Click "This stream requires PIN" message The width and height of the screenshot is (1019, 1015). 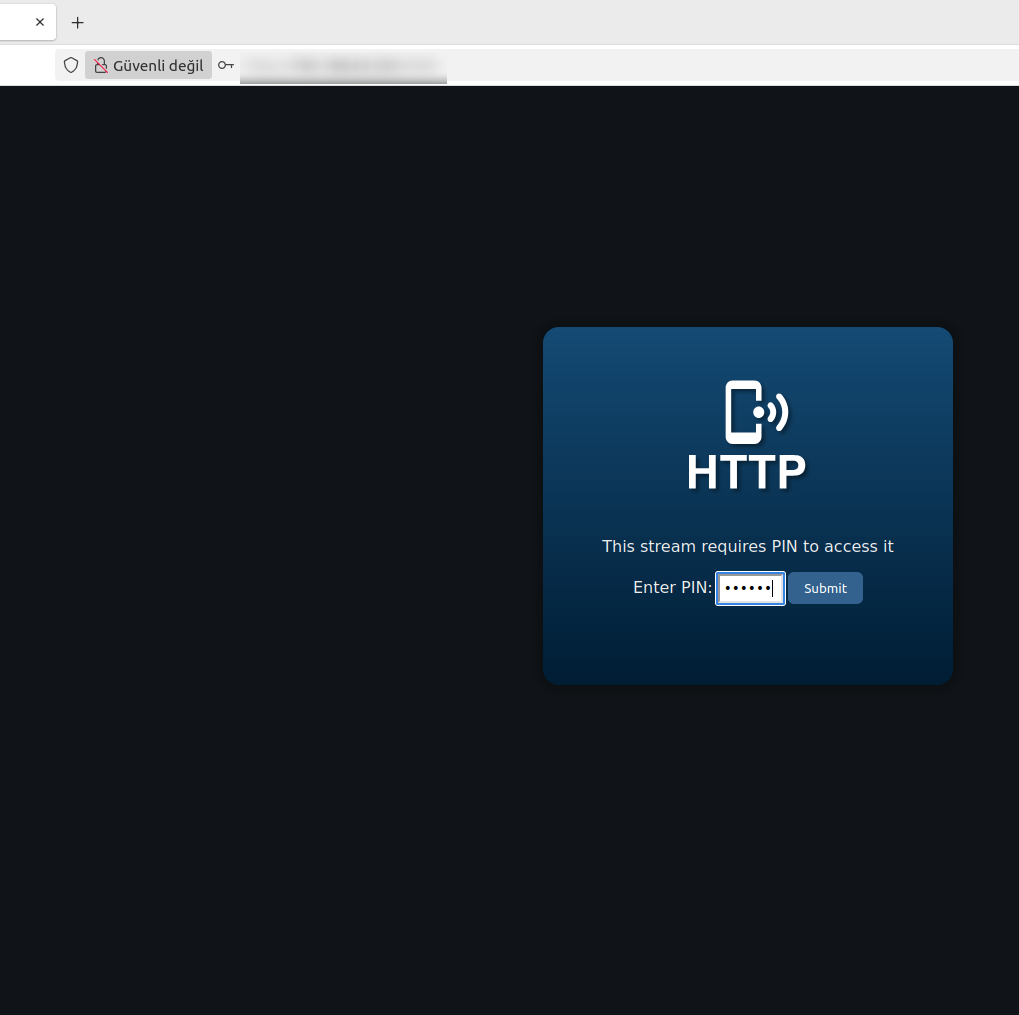tap(747, 546)
